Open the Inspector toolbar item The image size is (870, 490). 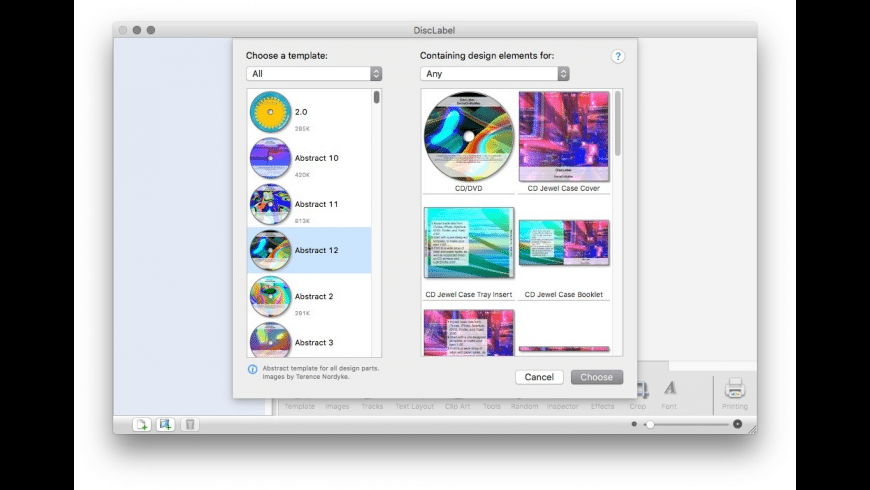[x=563, y=406]
